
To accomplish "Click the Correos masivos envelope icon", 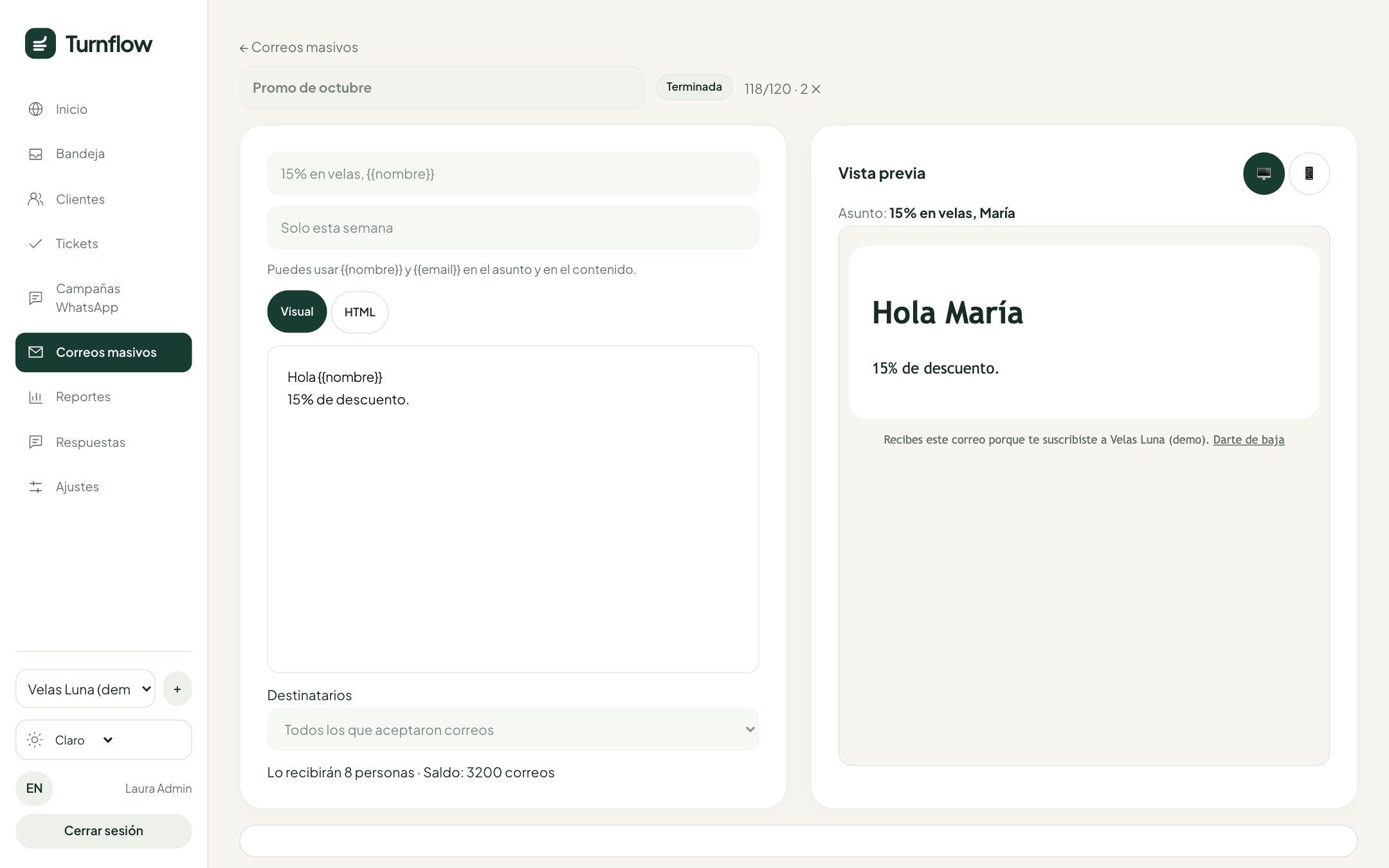I will [x=36, y=352].
